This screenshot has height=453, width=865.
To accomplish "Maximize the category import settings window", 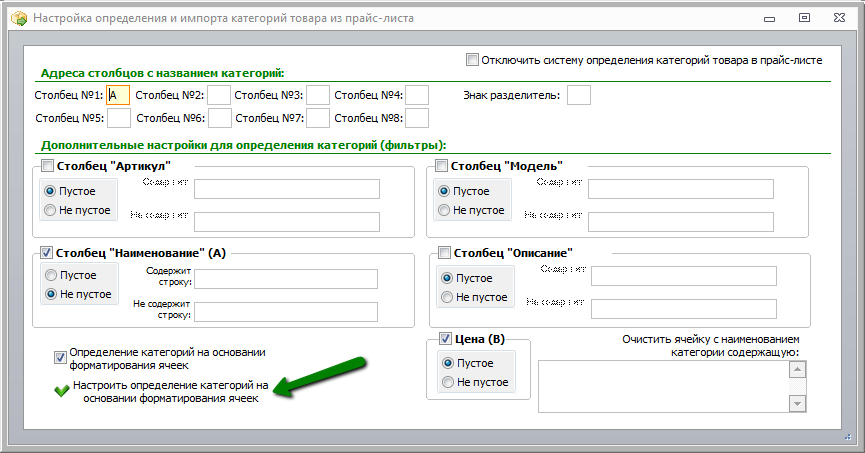I will tap(804, 18).
